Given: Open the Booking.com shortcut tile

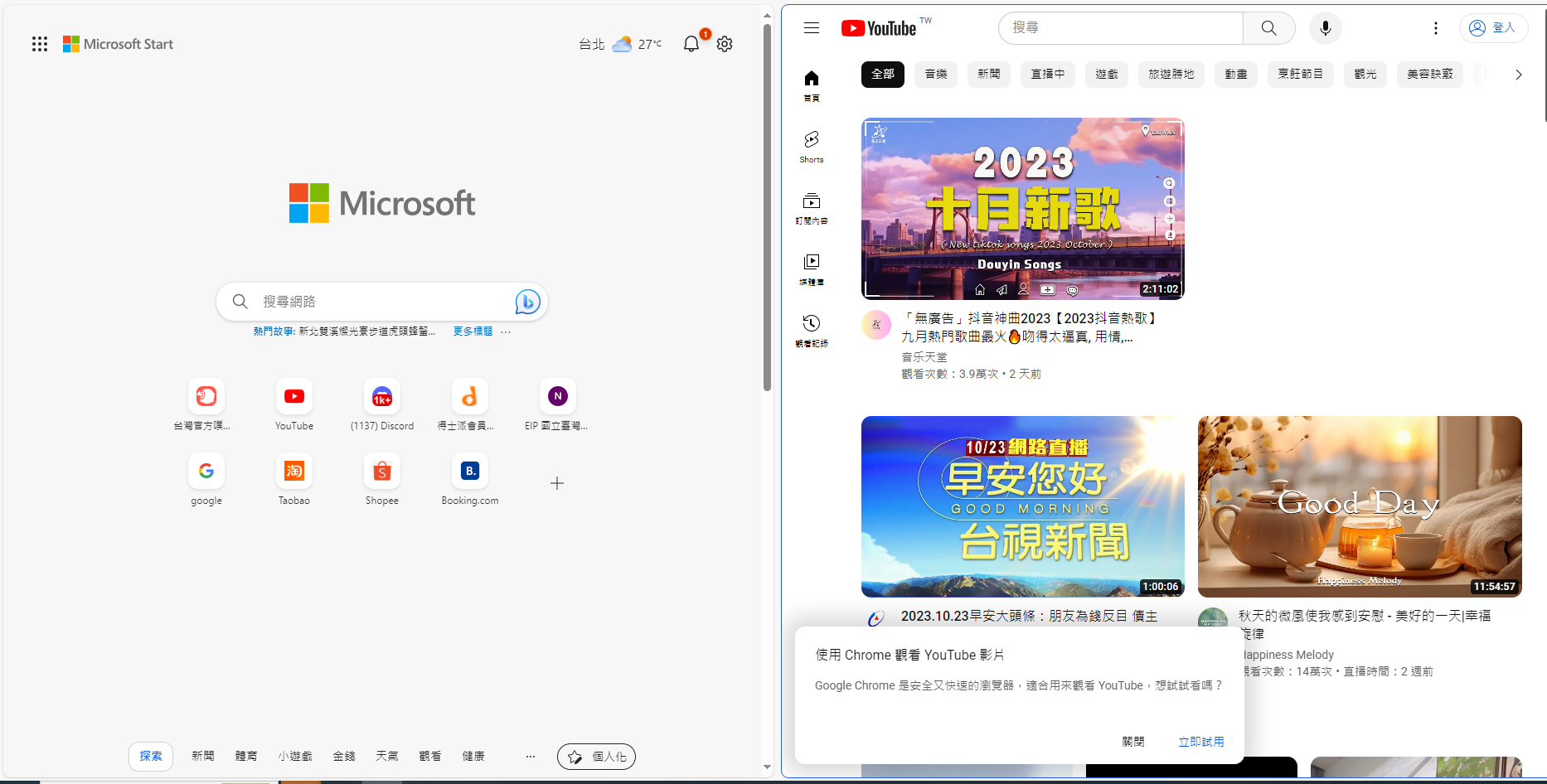Looking at the screenshot, I should pos(470,480).
